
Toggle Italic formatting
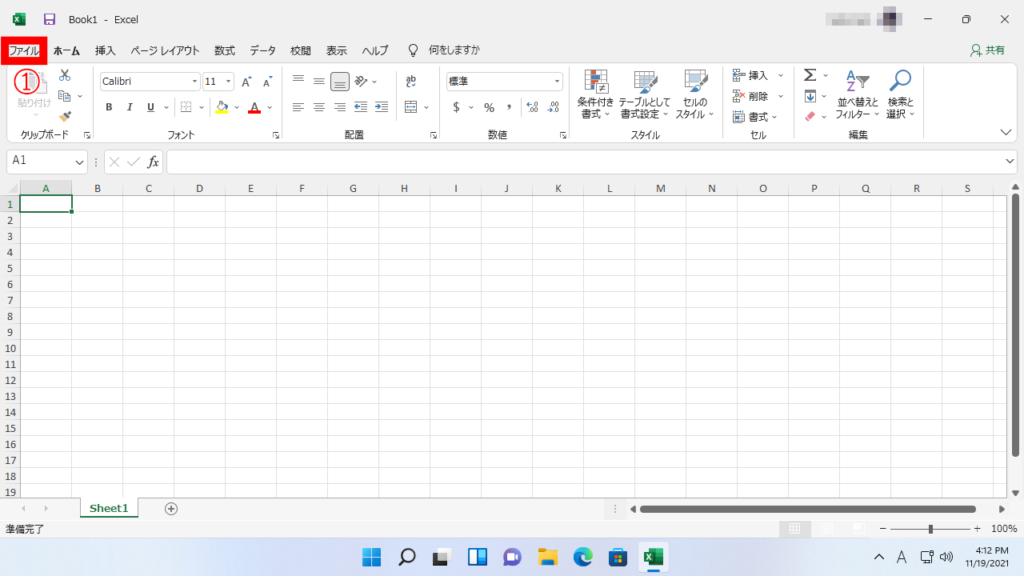pyautogui.click(x=130, y=108)
